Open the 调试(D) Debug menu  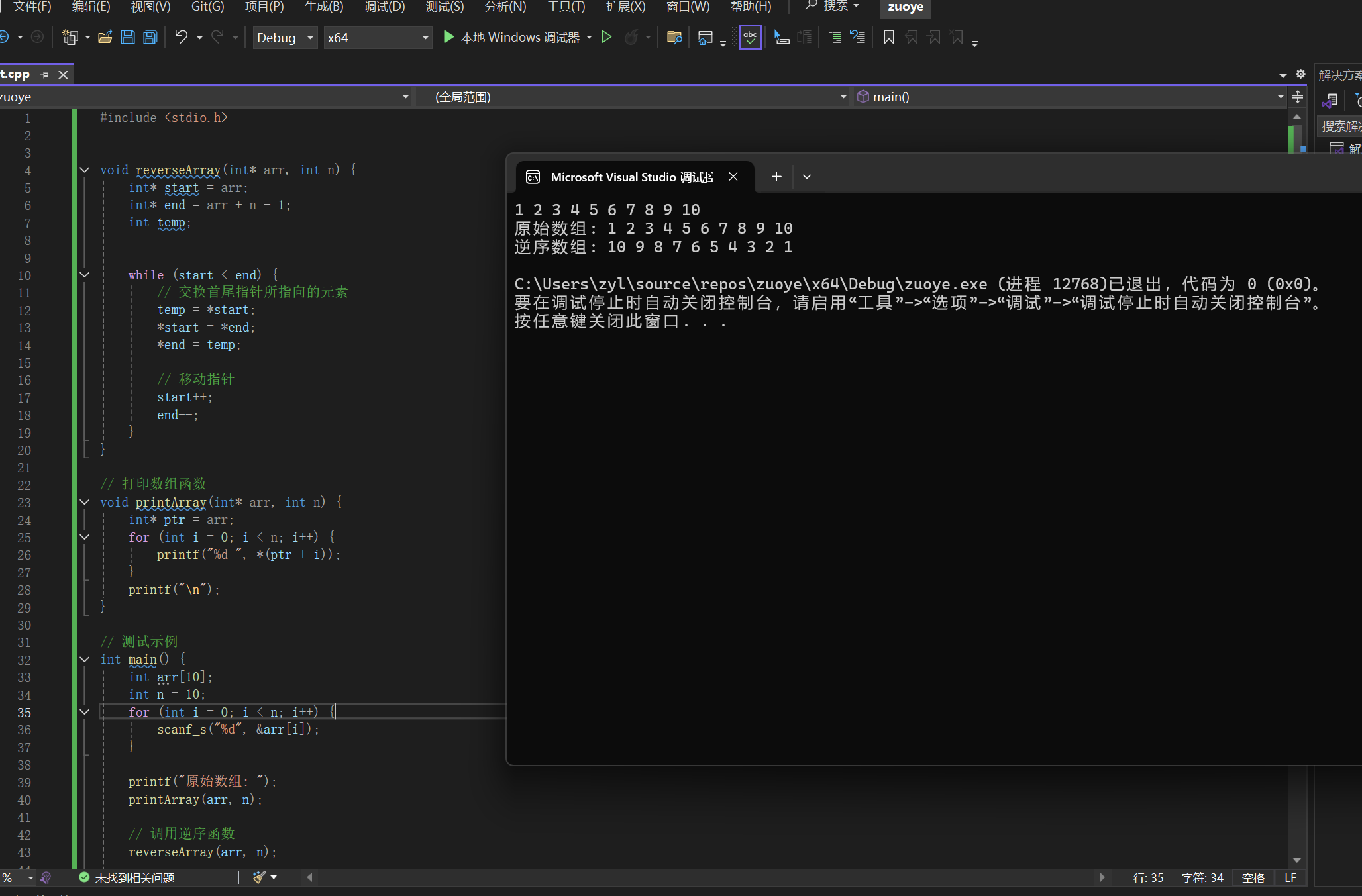coord(384,7)
